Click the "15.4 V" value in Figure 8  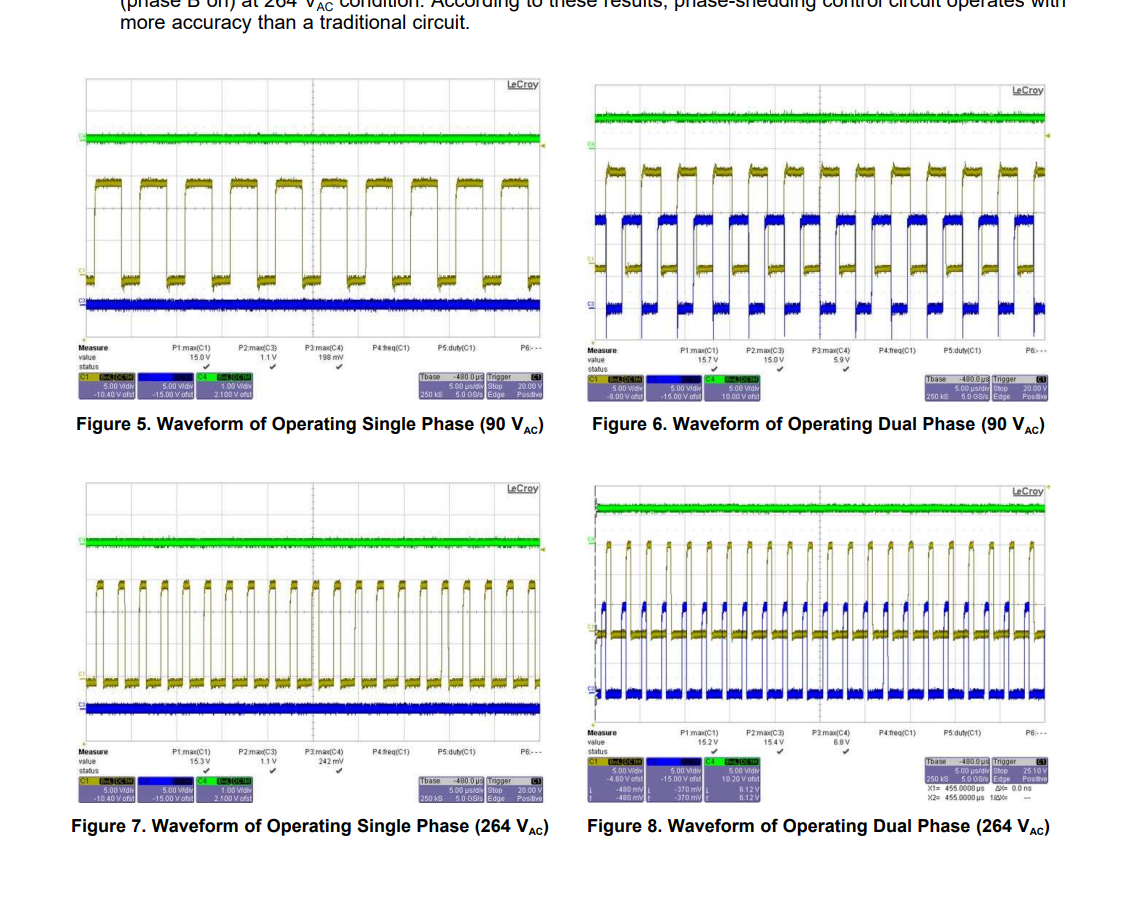coord(774,742)
